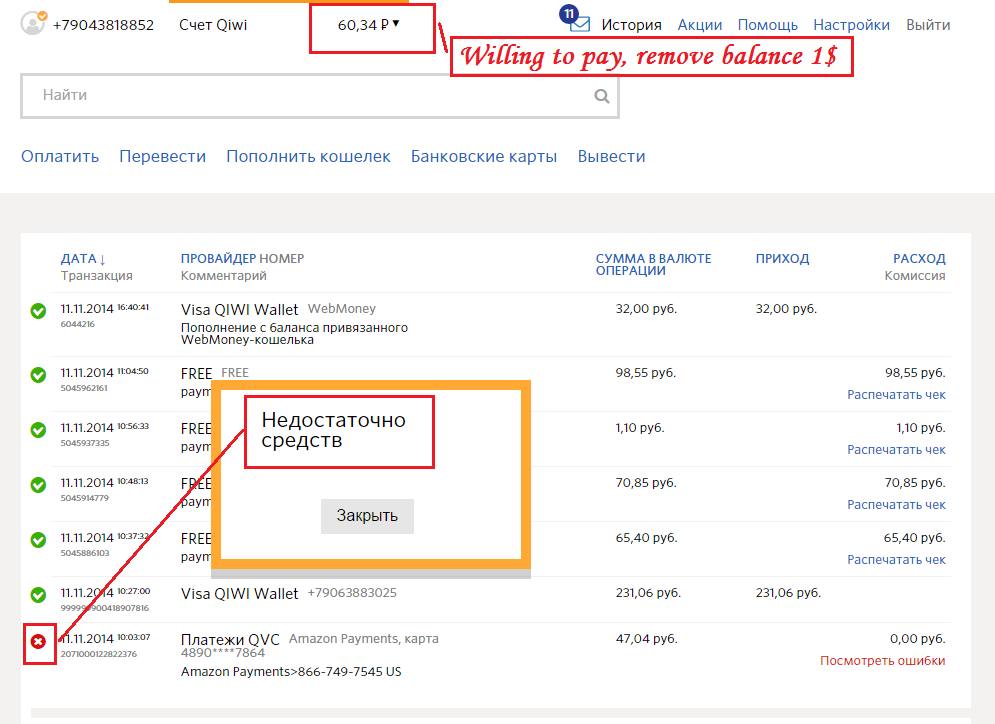Open the Настройки section
Image resolution: width=995 pixels, height=724 pixels.
(852, 25)
